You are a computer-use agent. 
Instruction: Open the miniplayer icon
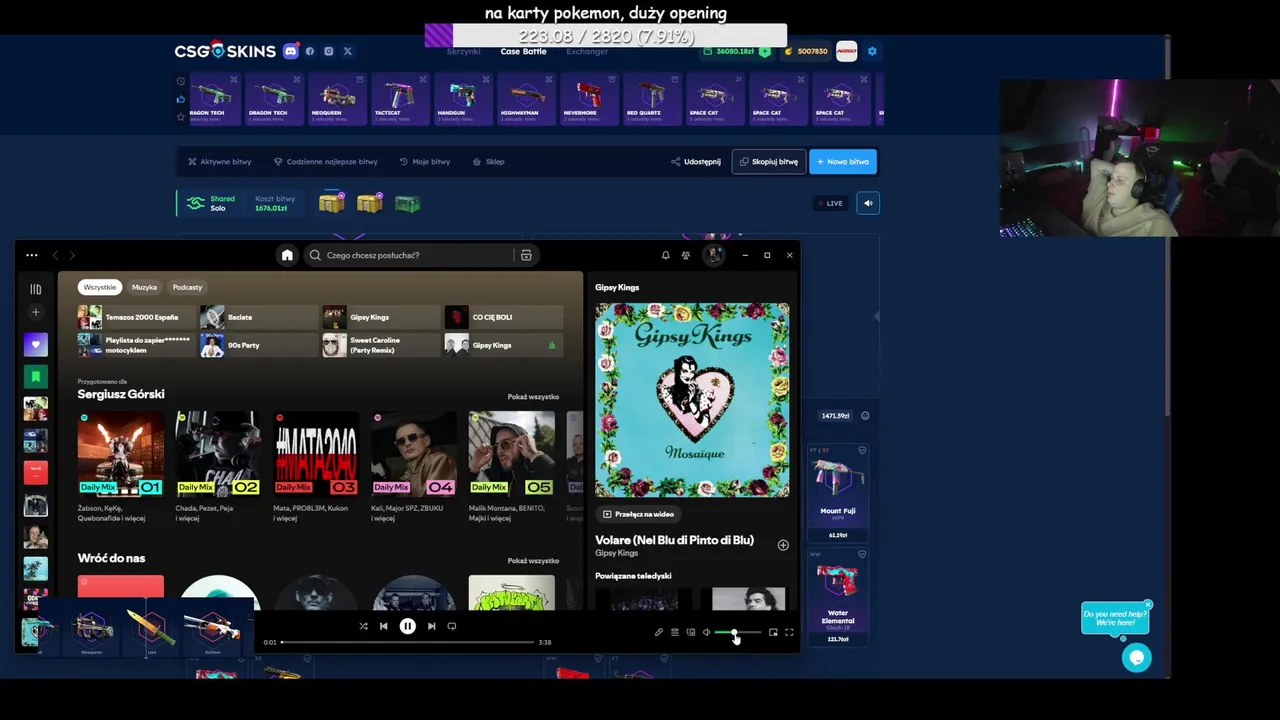point(773,632)
